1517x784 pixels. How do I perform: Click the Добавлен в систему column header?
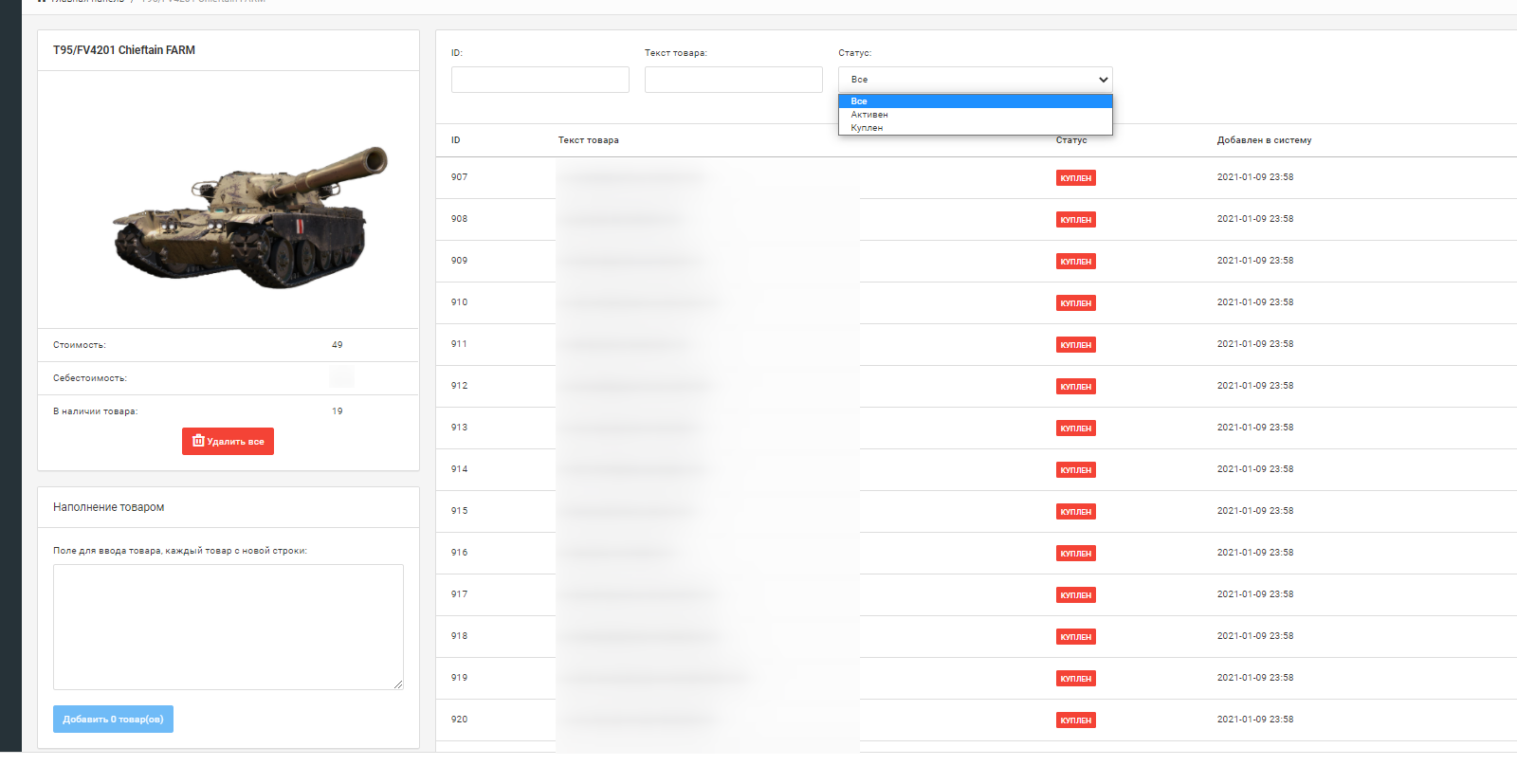coord(1264,140)
